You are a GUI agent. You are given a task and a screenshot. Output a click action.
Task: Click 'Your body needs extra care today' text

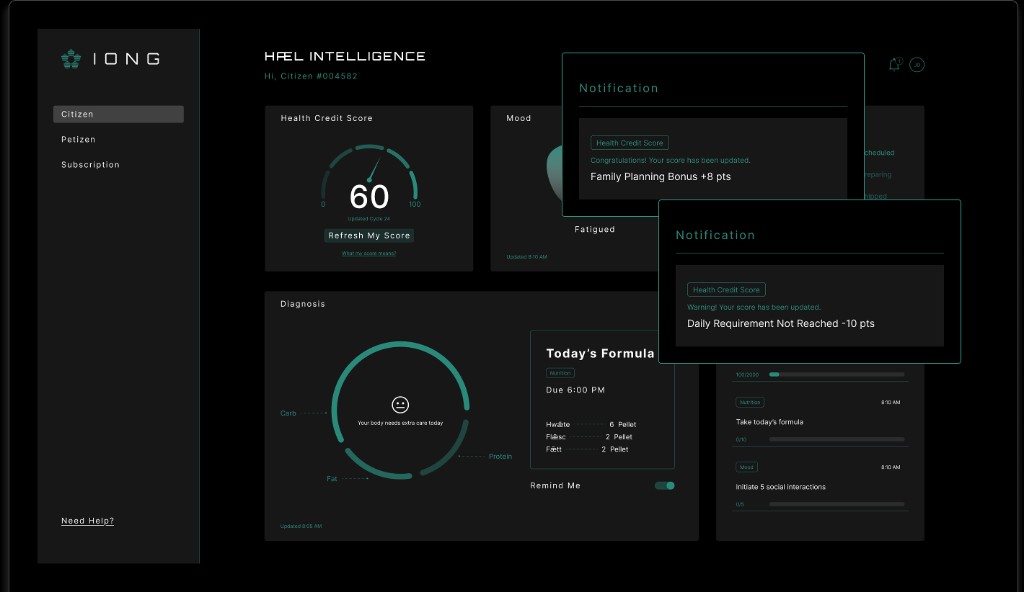click(x=400, y=423)
